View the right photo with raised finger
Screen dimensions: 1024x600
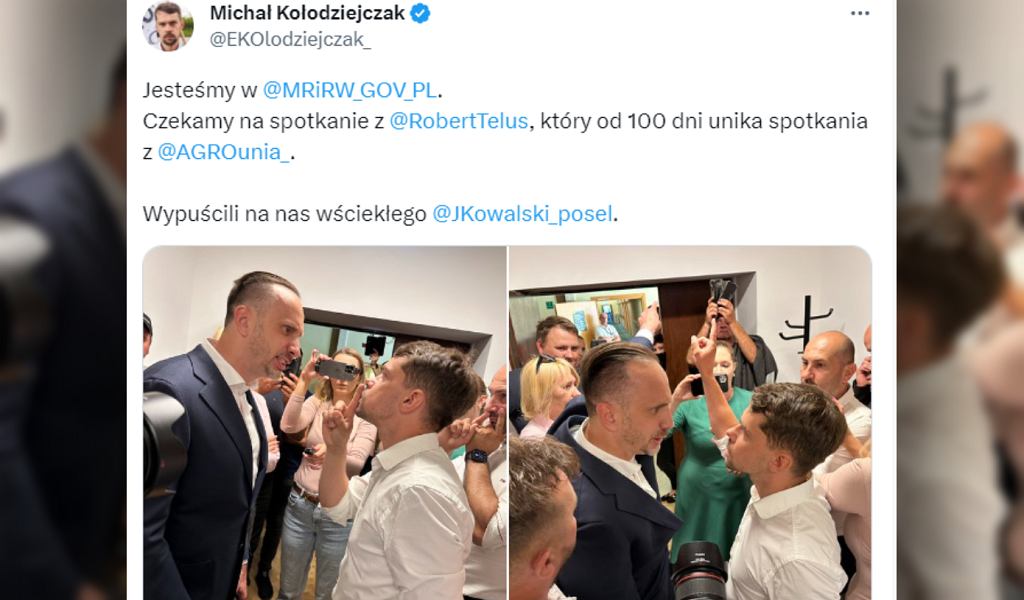(x=690, y=422)
